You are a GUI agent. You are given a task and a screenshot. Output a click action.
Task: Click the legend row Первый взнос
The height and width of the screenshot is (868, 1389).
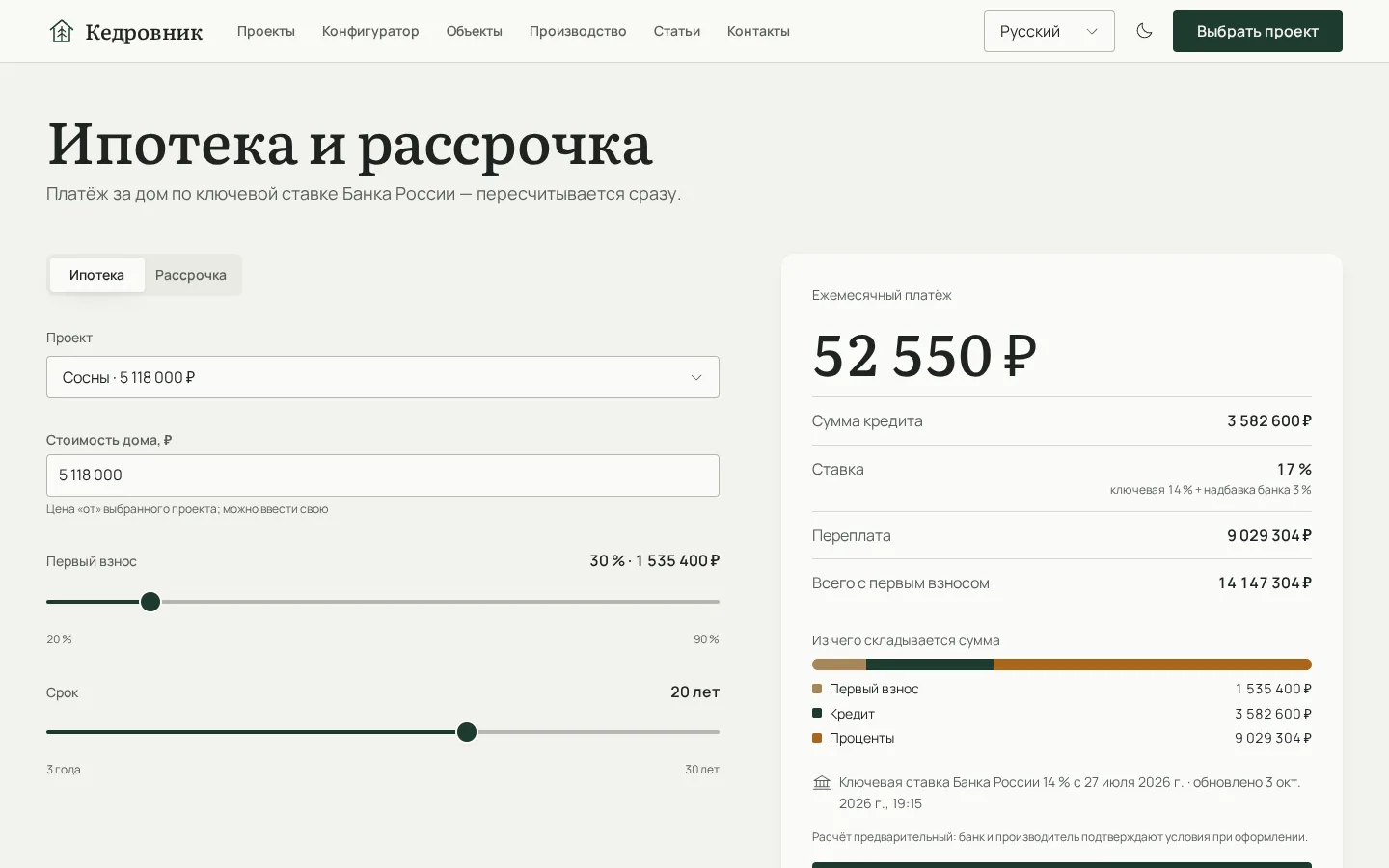pos(1062,689)
